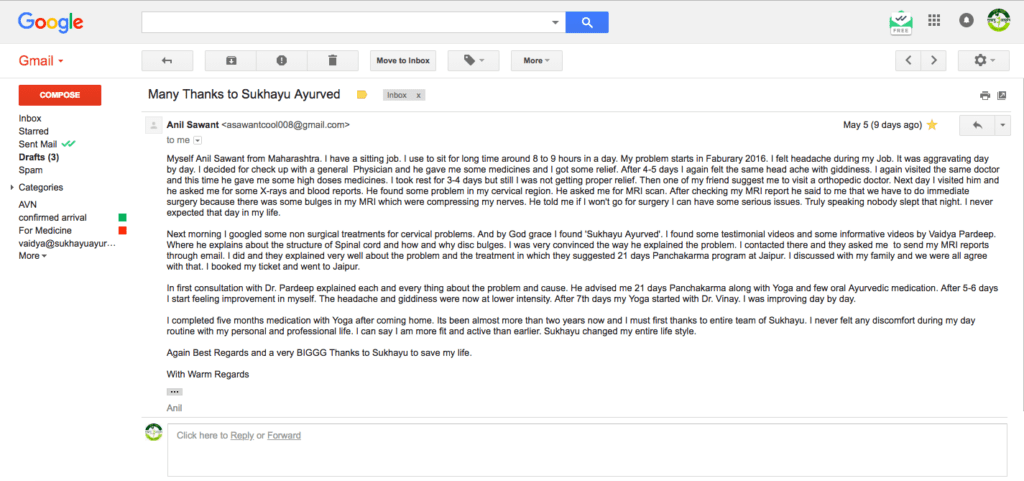Archive this email conversation

231,61
